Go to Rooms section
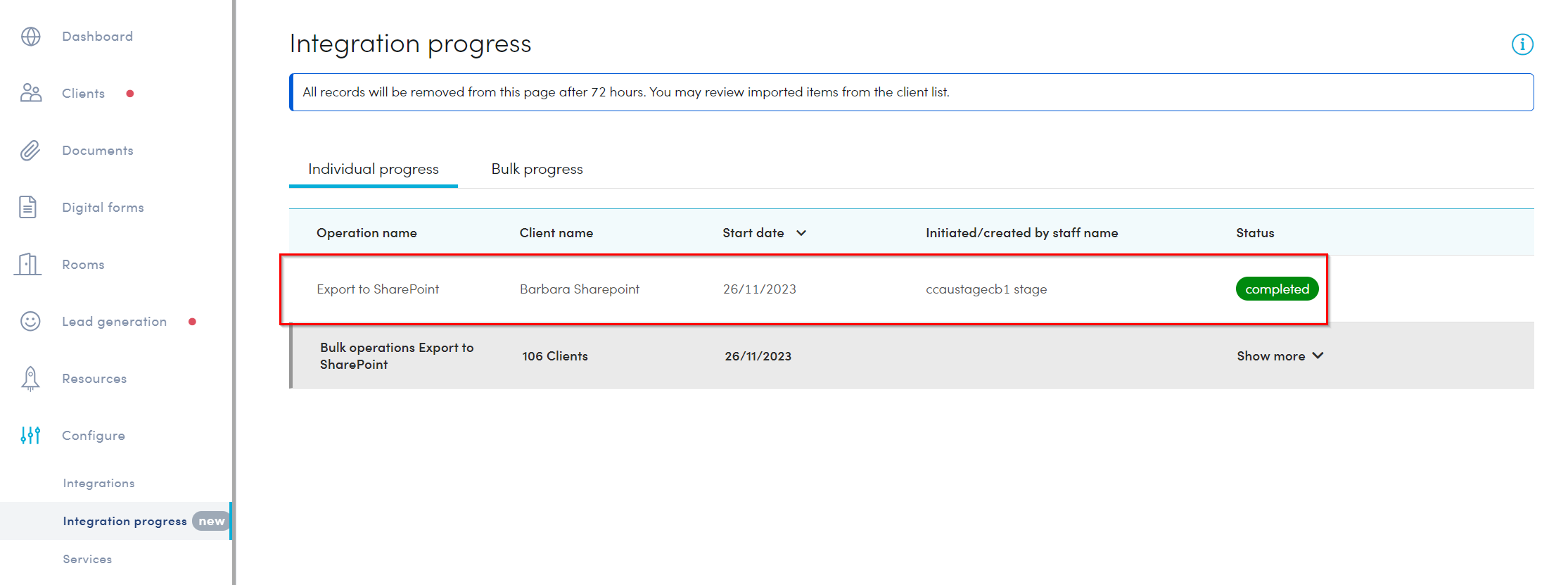The width and height of the screenshot is (1568, 585). point(83,264)
